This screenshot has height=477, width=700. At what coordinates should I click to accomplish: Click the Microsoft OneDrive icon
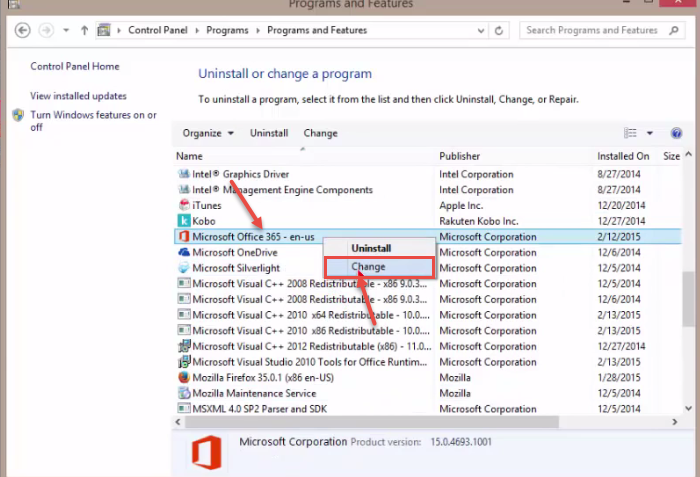tap(184, 252)
